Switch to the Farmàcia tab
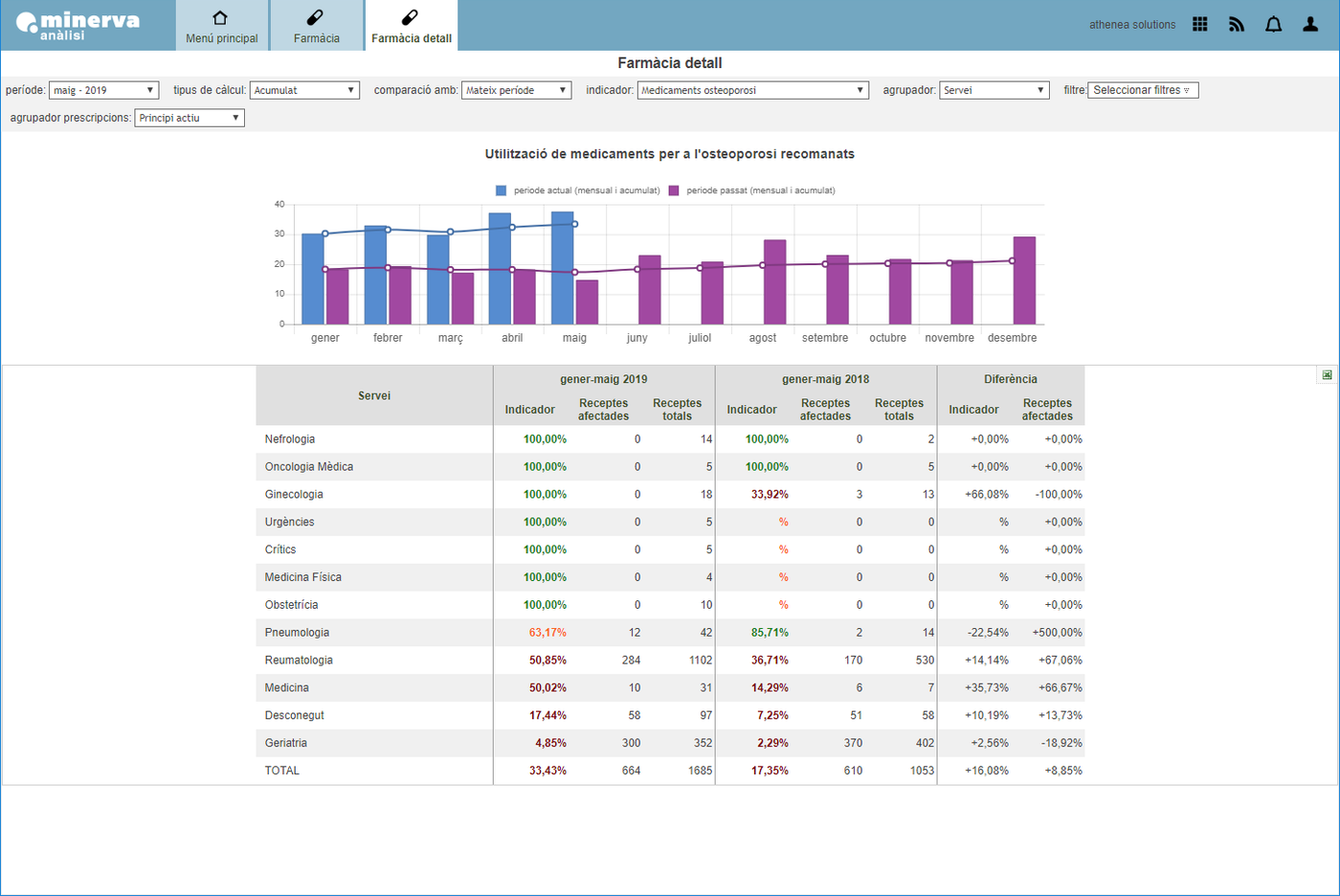The height and width of the screenshot is (896, 1340). coord(317,26)
